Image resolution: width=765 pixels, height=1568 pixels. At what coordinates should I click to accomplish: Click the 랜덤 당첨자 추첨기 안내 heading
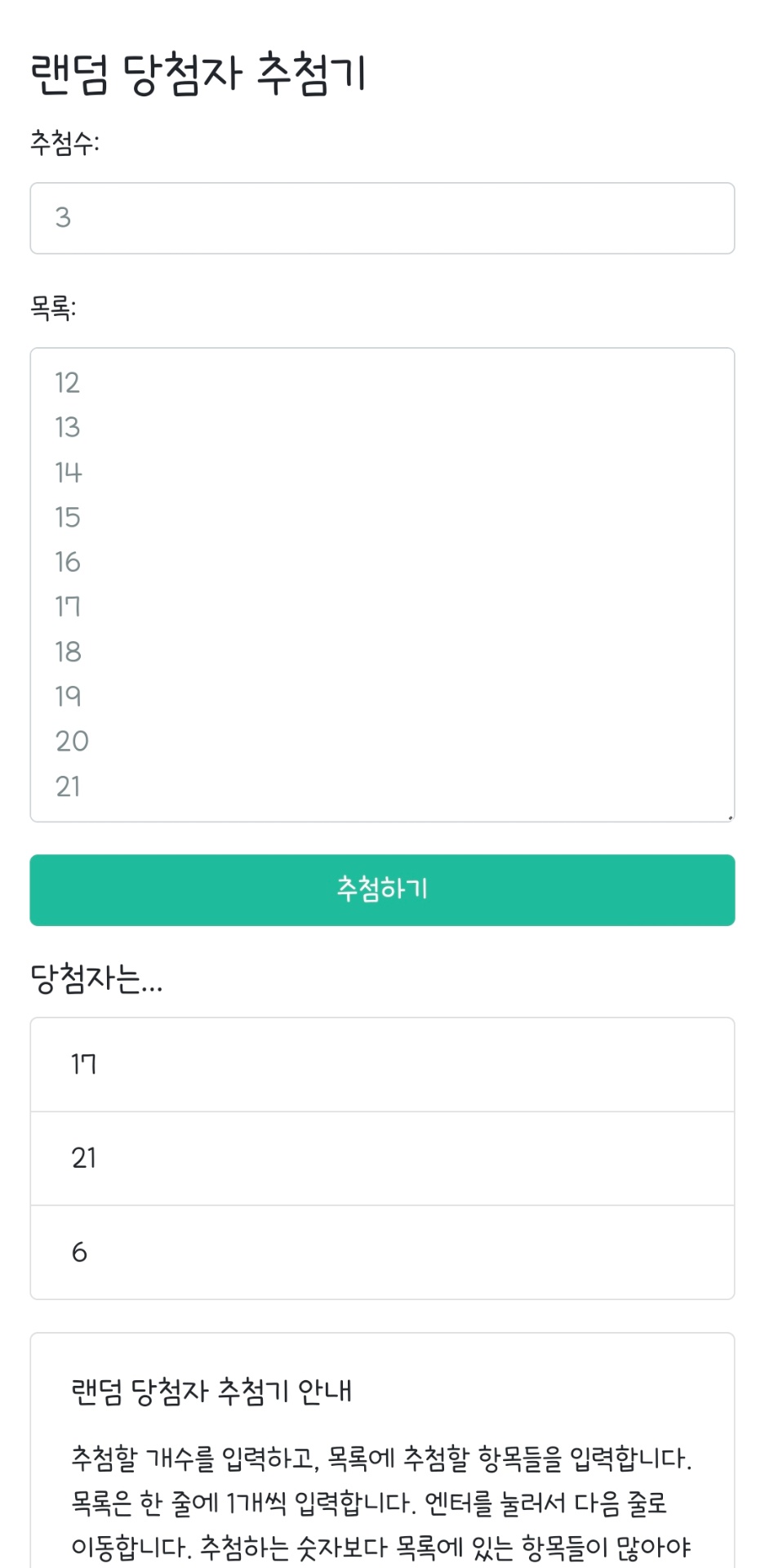(x=211, y=1391)
